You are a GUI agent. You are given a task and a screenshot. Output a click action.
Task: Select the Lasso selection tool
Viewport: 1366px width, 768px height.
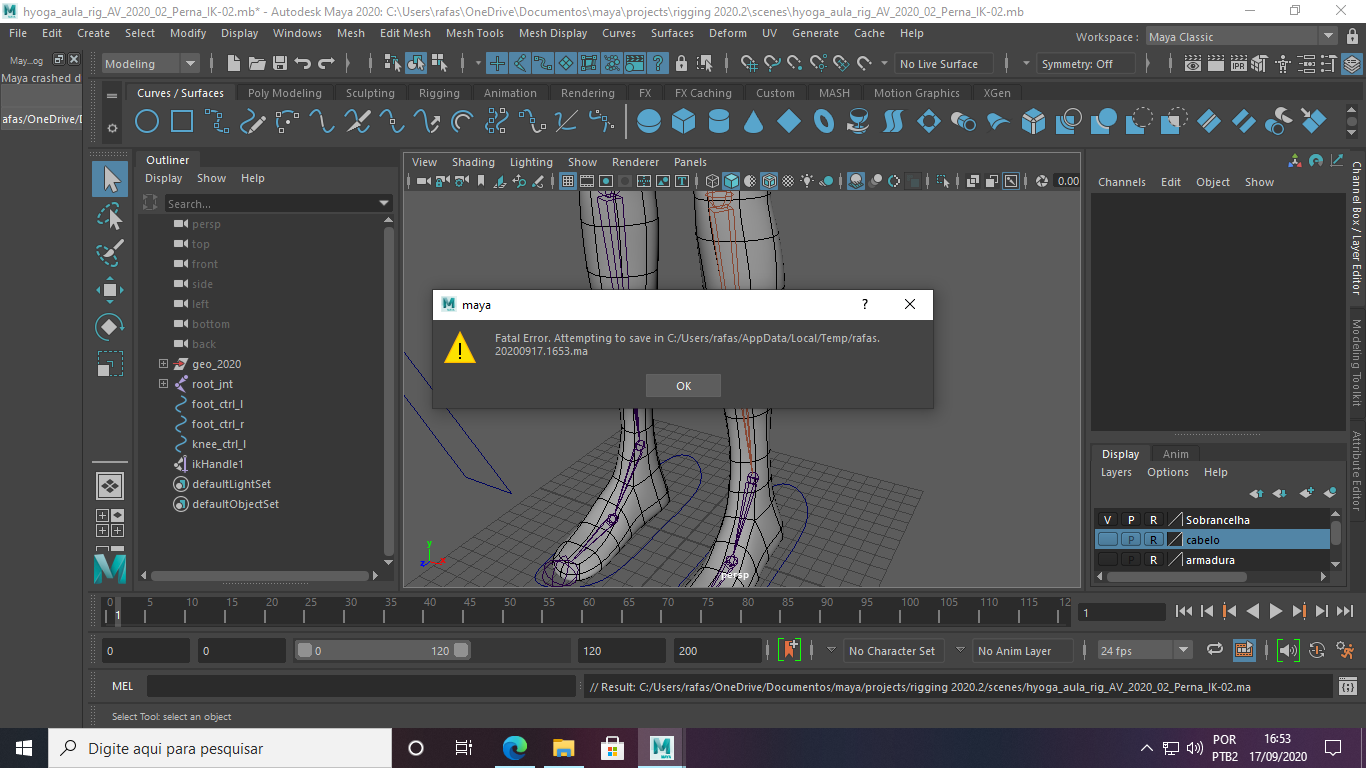pyautogui.click(x=110, y=216)
